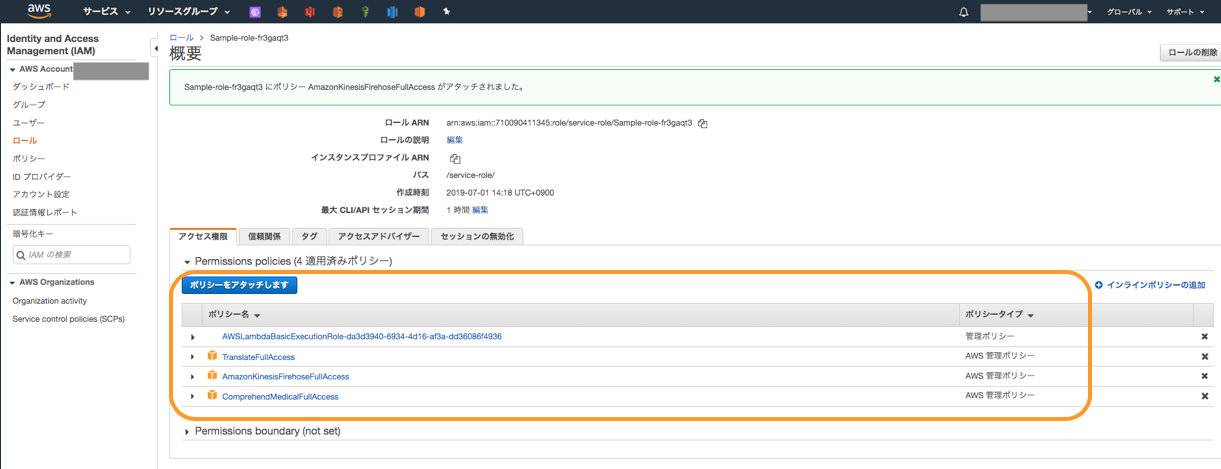This screenshot has height=469, width=1221.
Task: Expand the ComprehendMedicalFullAccess policy row
Action: tap(192, 397)
